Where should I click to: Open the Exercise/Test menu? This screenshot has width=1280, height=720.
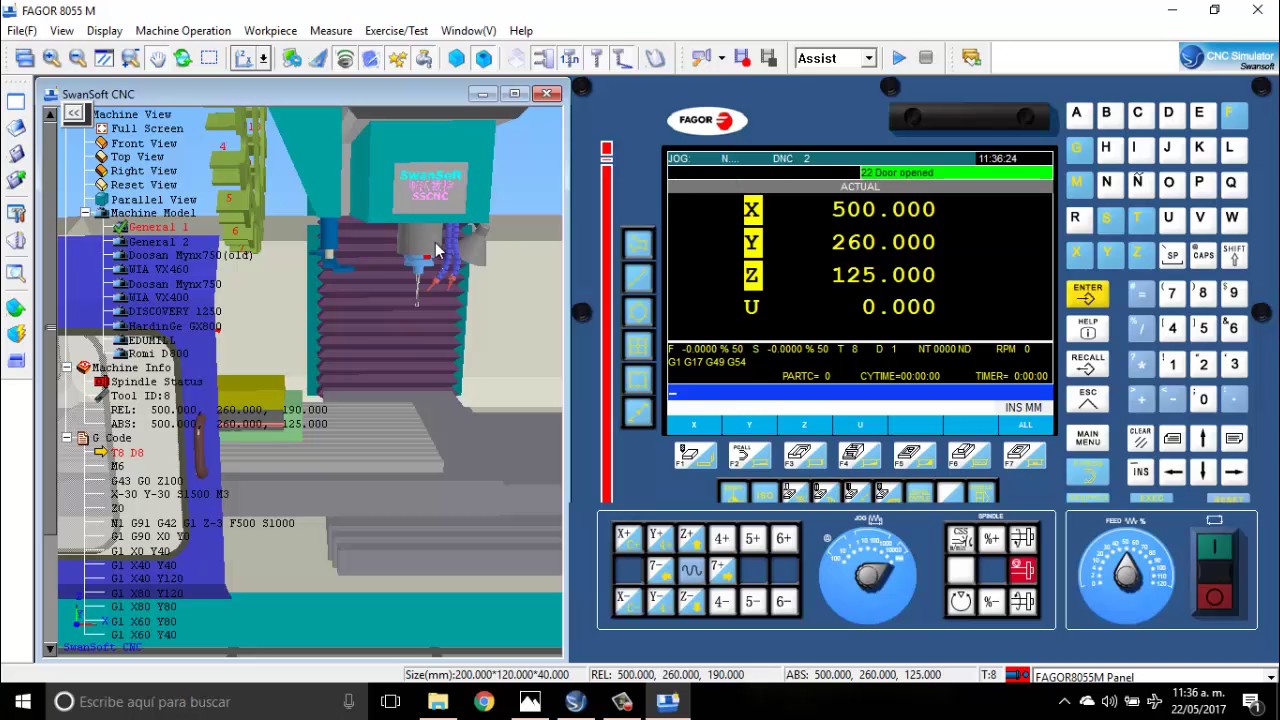coord(396,31)
